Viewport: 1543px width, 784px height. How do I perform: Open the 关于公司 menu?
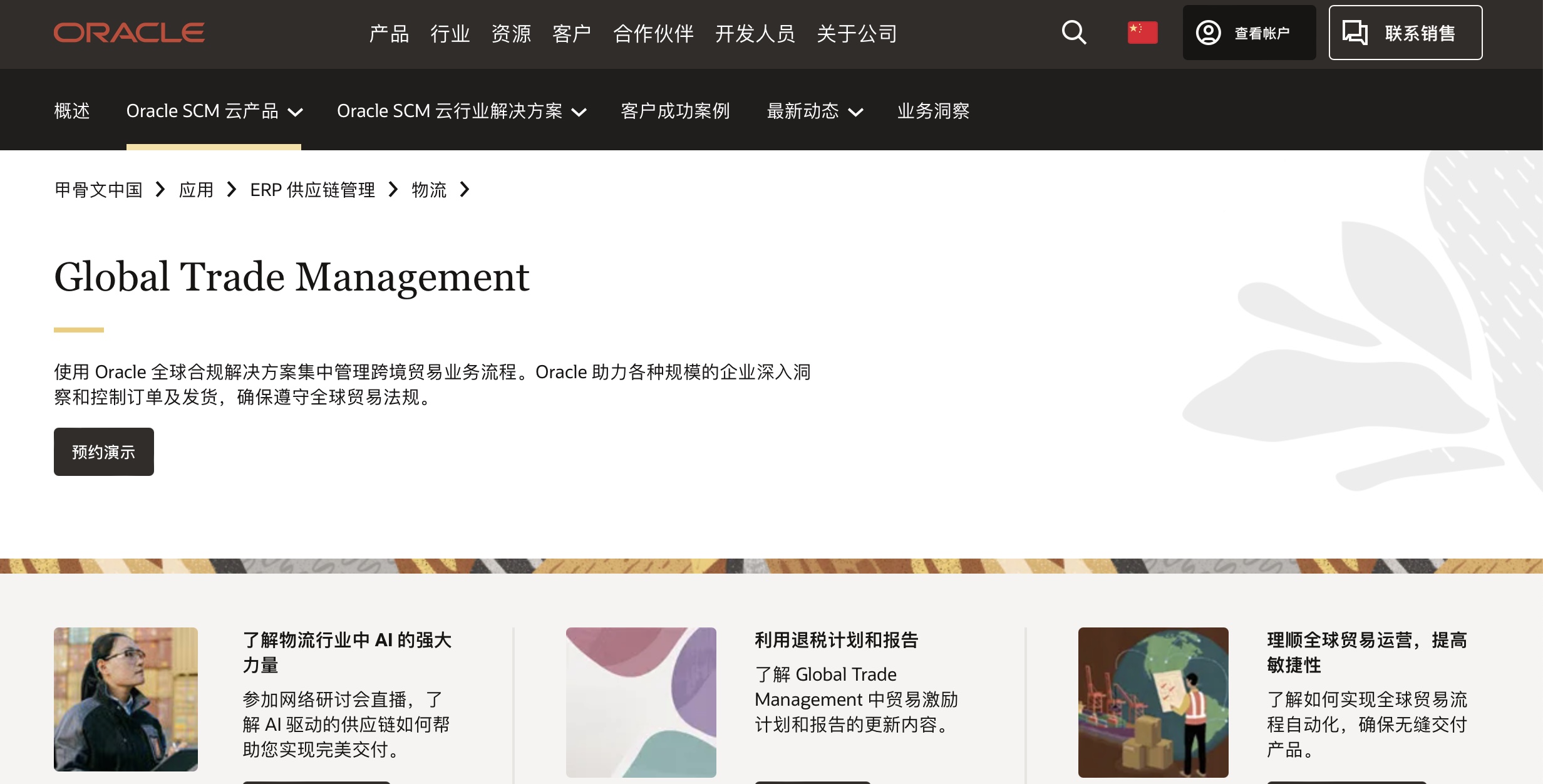click(857, 33)
